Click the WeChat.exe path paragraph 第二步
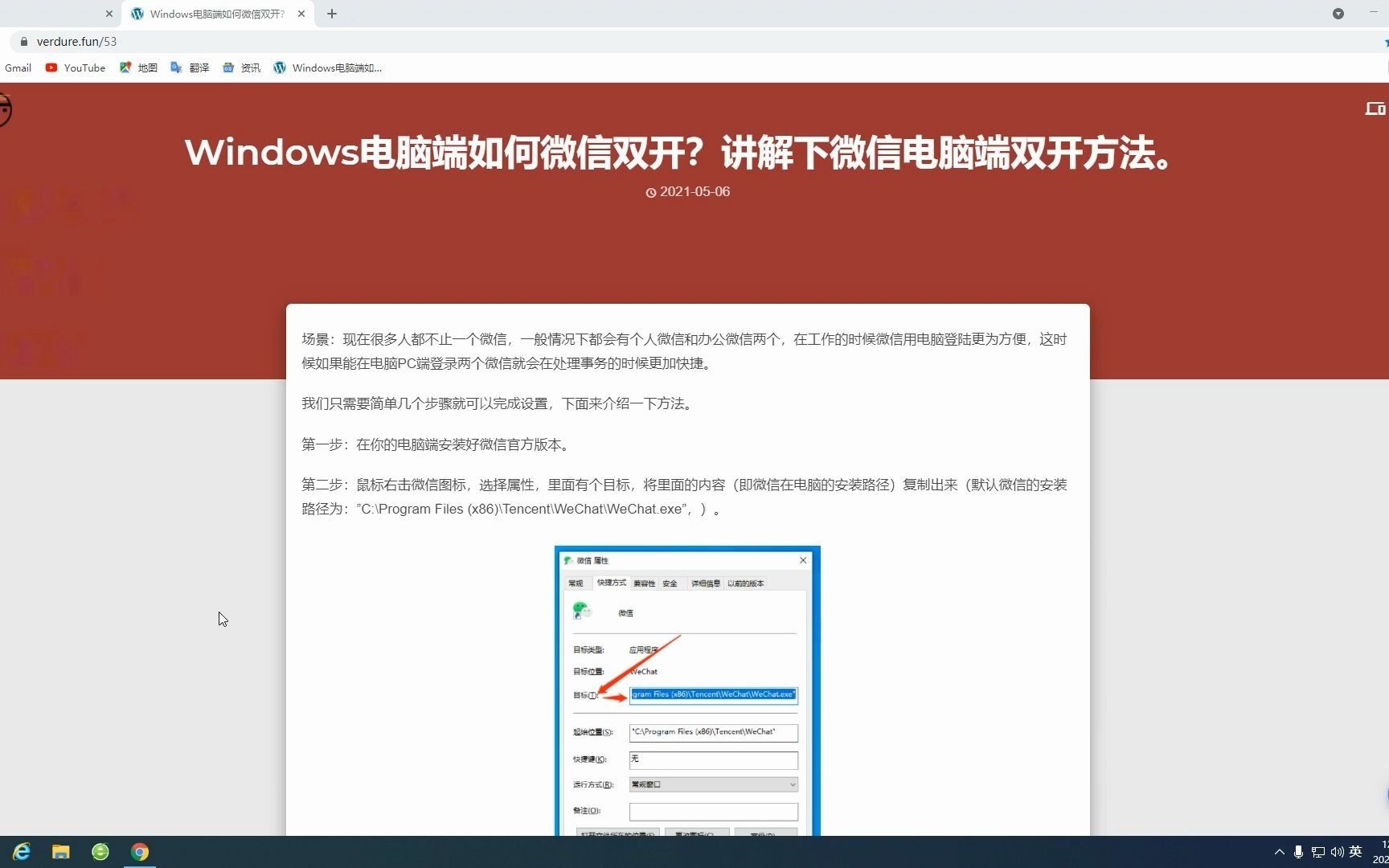The height and width of the screenshot is (868, 1389). (685, 497)
